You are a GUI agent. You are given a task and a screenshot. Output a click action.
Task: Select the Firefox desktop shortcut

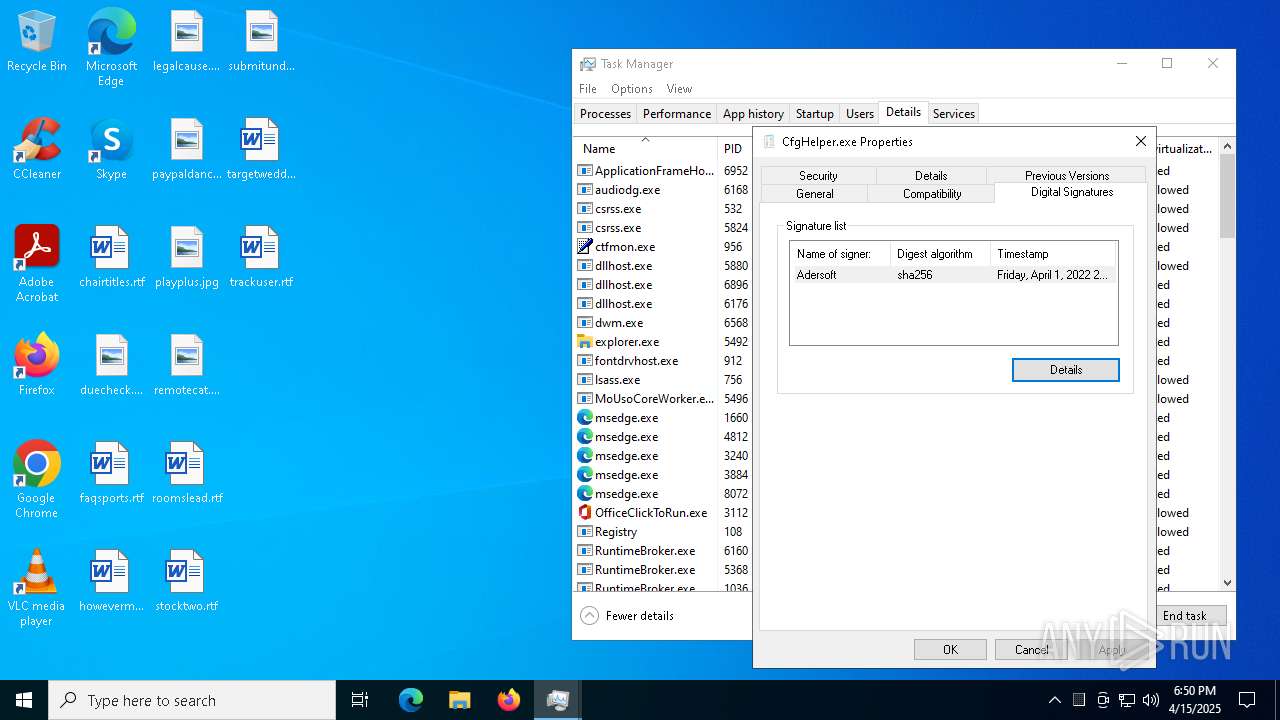tap(37, 365)
